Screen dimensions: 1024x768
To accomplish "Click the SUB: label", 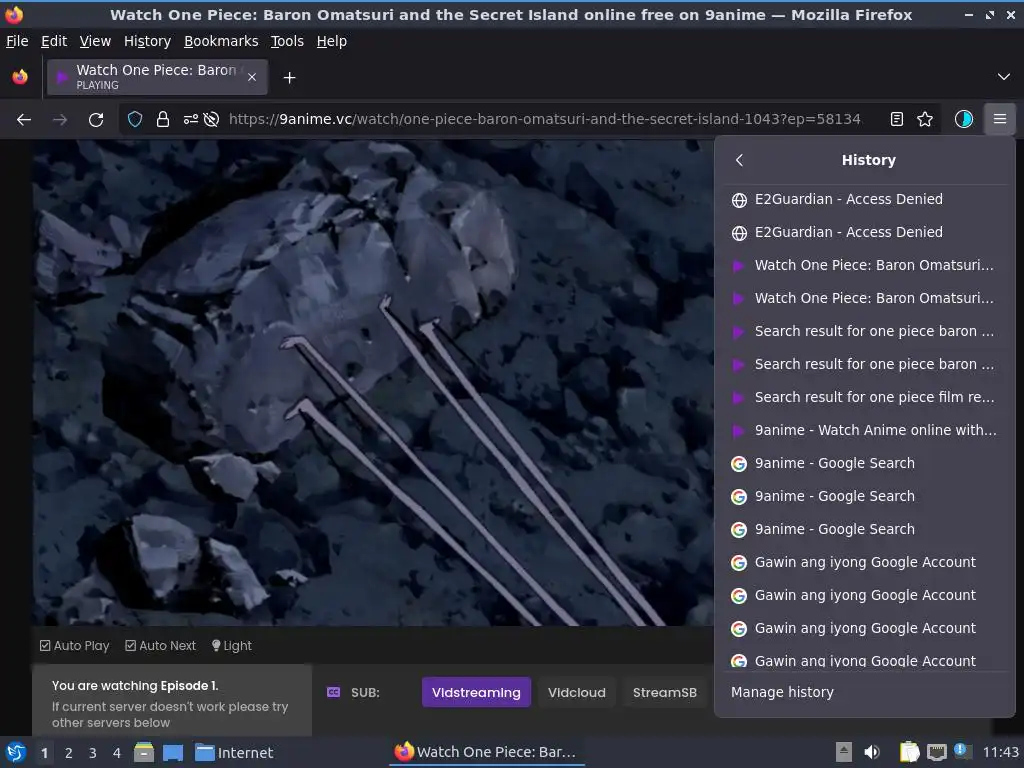I will pos(365,692).
